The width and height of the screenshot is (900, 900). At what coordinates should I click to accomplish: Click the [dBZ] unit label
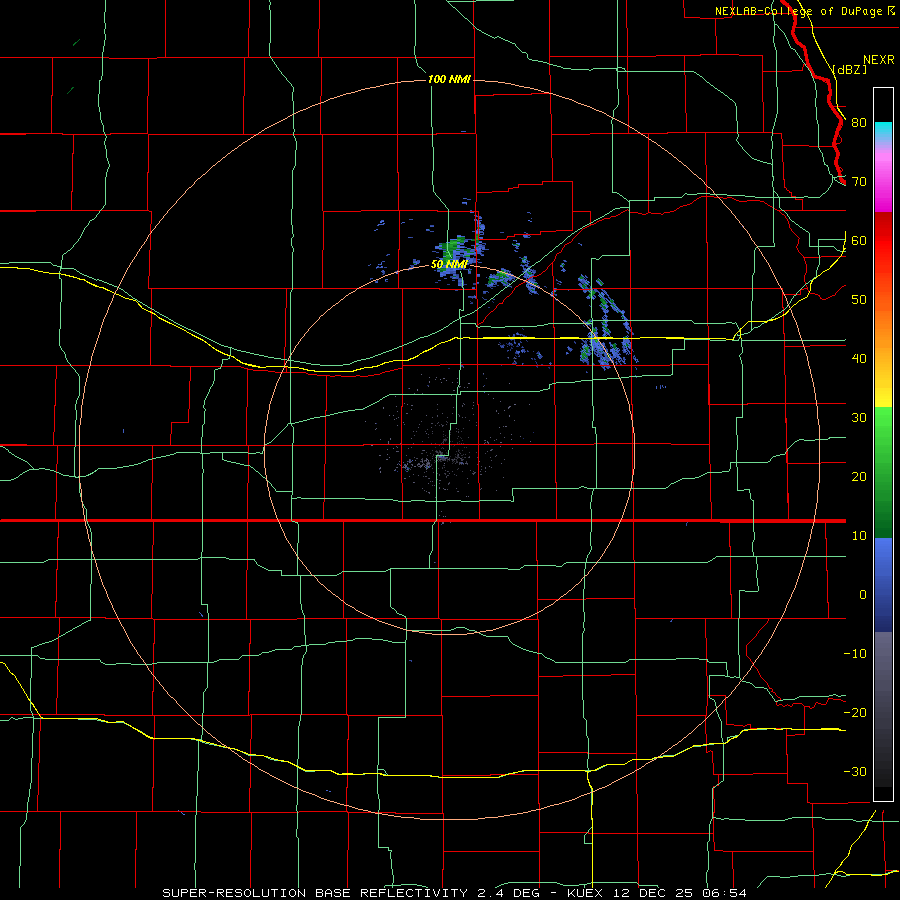(x=850, y=69)
